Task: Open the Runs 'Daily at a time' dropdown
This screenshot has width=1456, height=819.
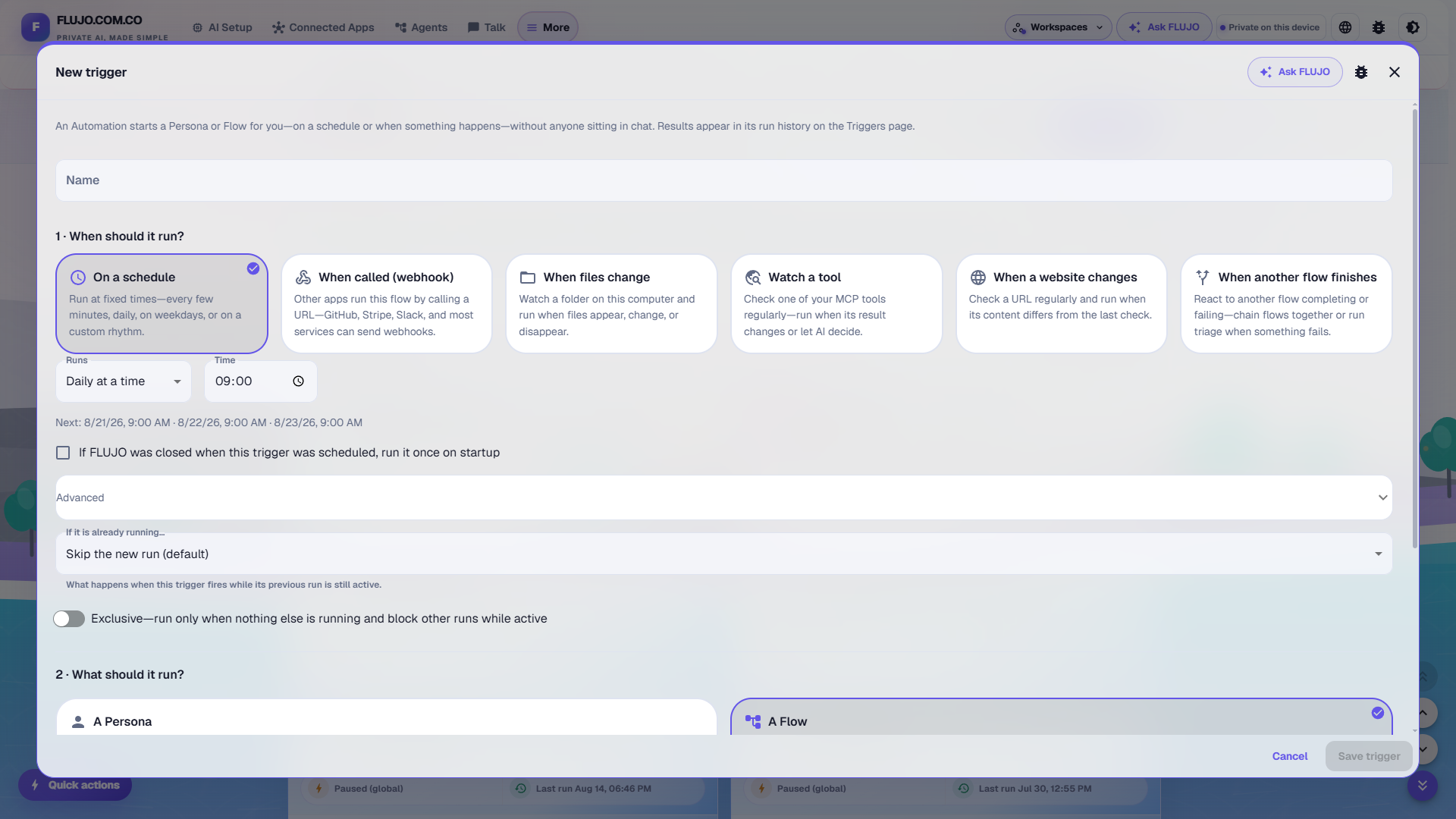Action: (124, 381)
